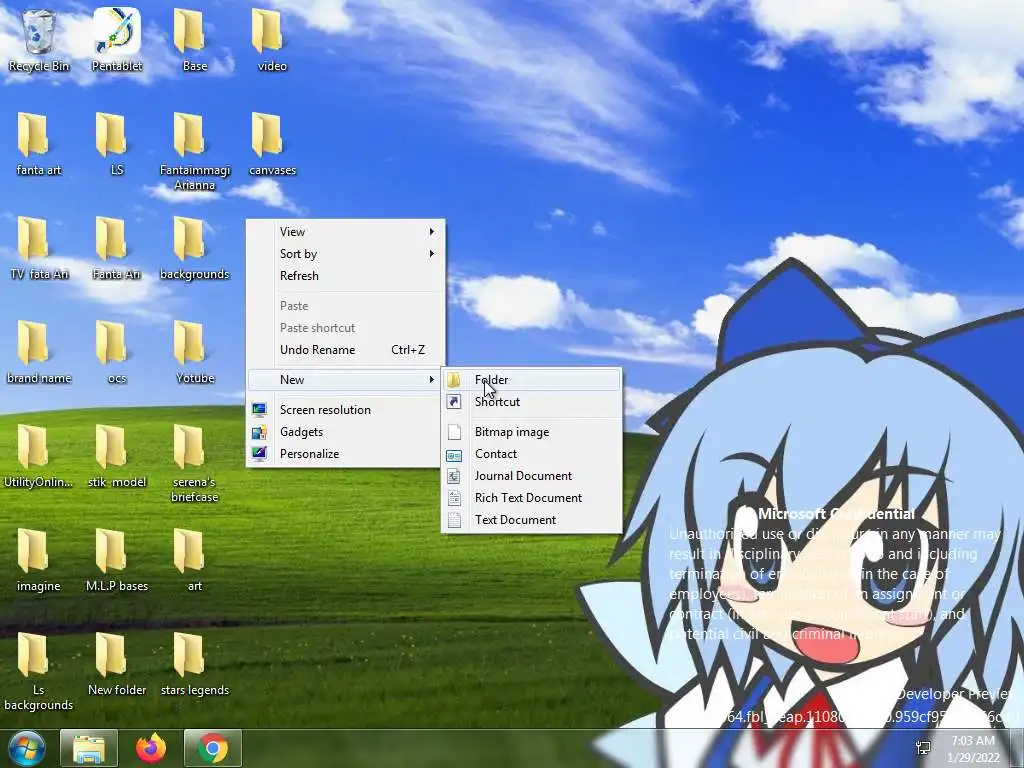Select serena's briefcase folder
The height and width of the screenshot is (768, 1024).
195,464
